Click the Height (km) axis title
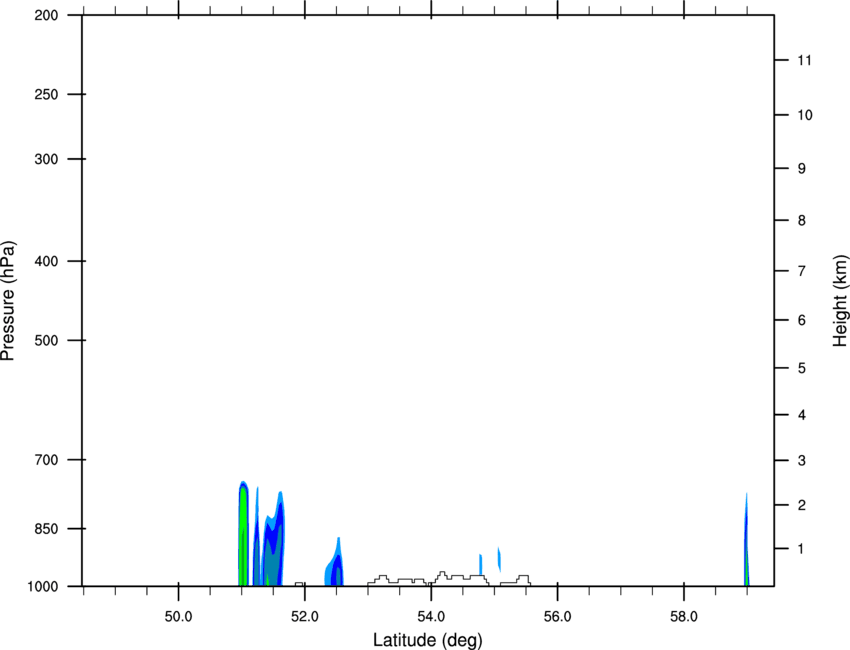Viewport: 850px width, 650px height. tap(840, 301)
